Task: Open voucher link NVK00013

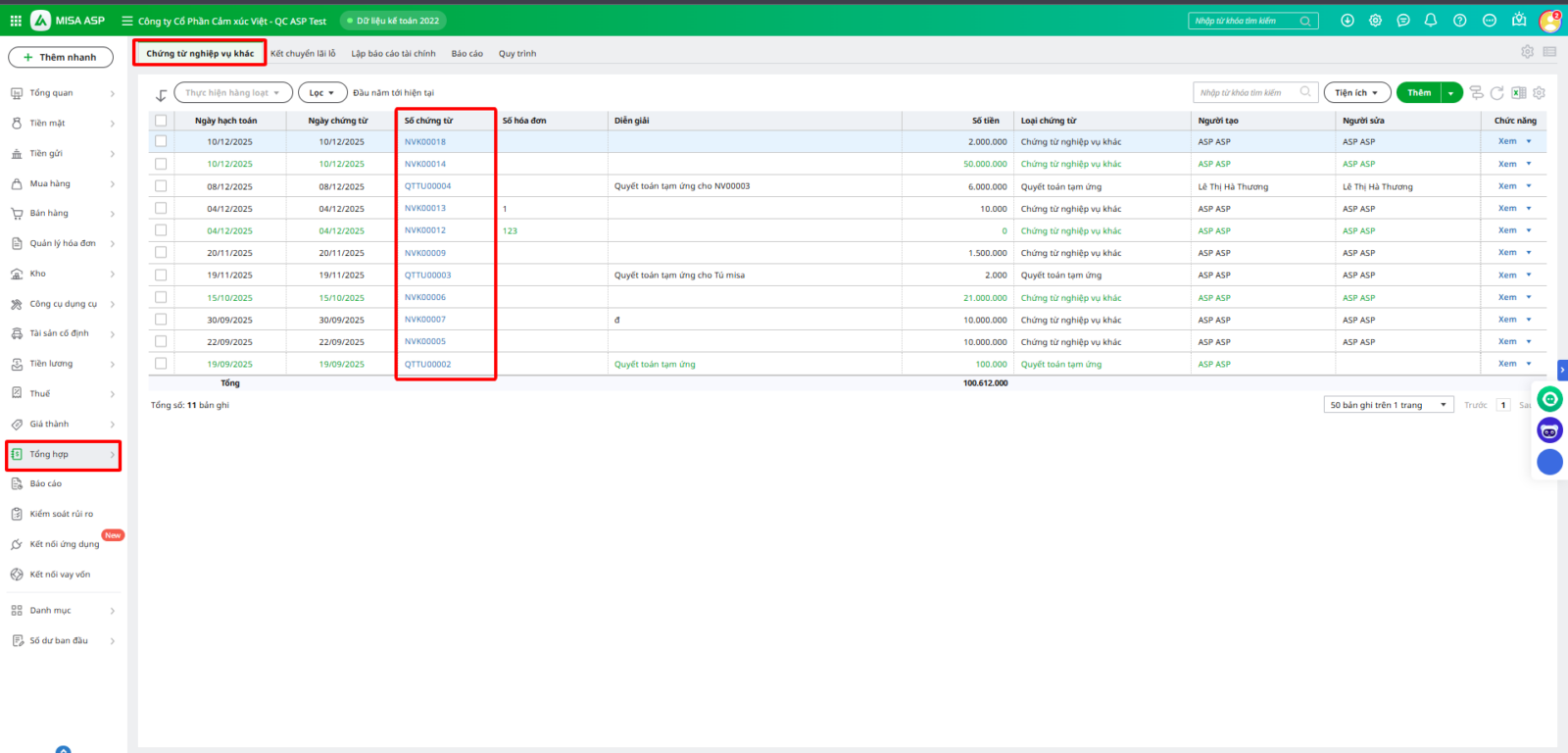Action: coord(425,209)
